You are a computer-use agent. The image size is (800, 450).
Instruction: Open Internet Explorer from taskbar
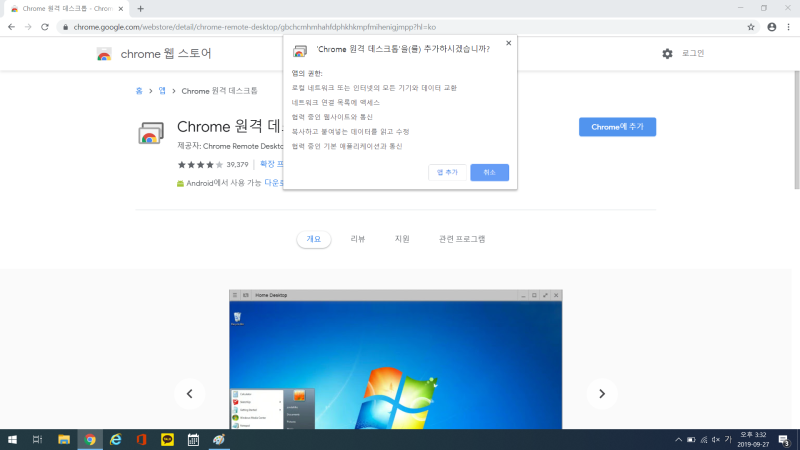[116, 439]
